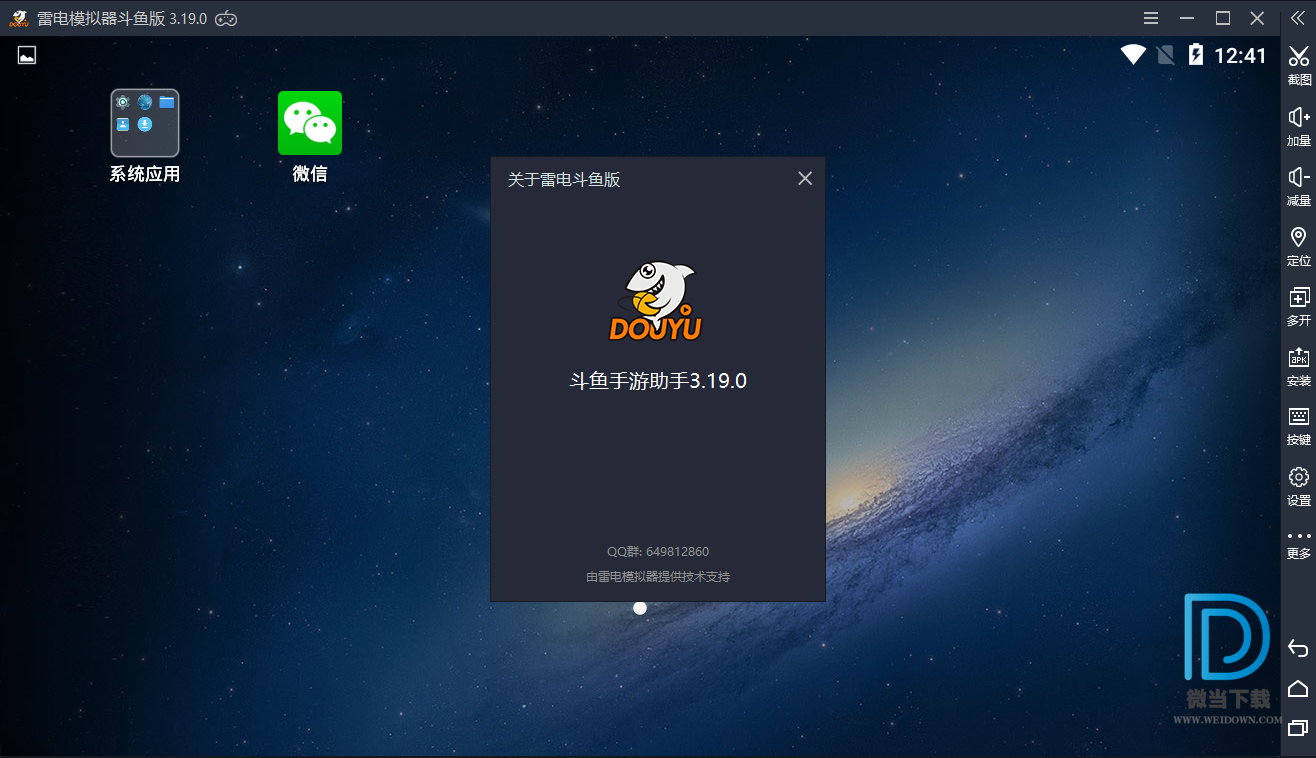Image resolution: width=1316 pixels, height=758 pixels.
Task: Click the Wi-Fi status icon
Action: click(x=1133, y=55)
